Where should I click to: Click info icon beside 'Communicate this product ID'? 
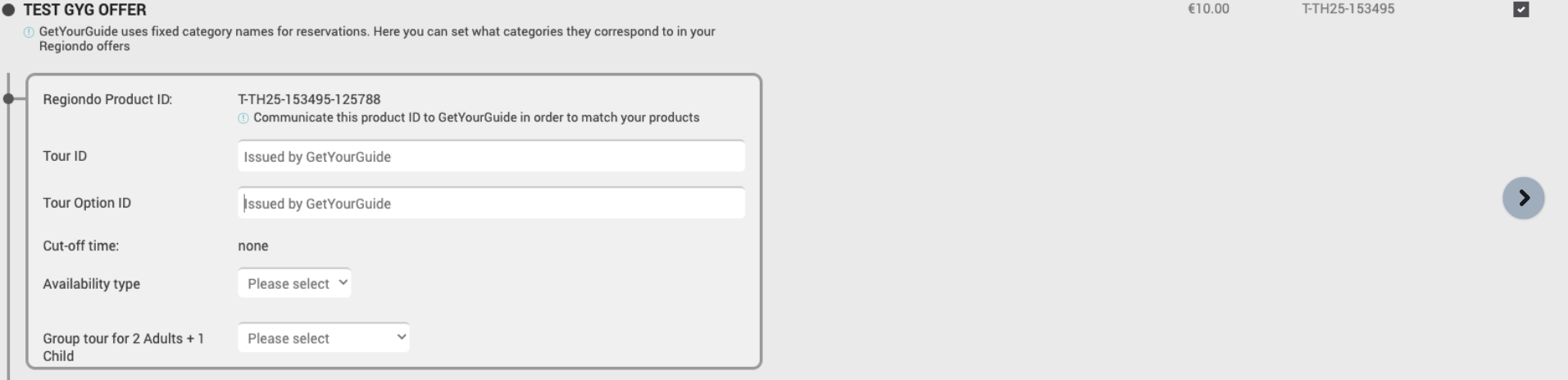click(x=243, y=118)
